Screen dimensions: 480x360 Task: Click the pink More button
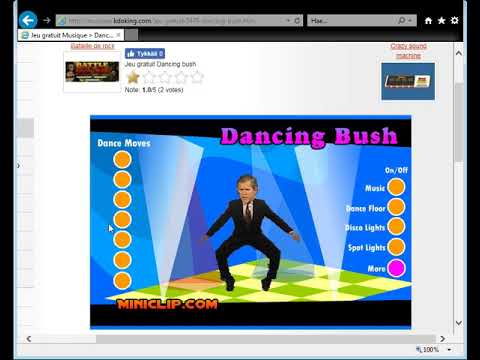point(396,268)
